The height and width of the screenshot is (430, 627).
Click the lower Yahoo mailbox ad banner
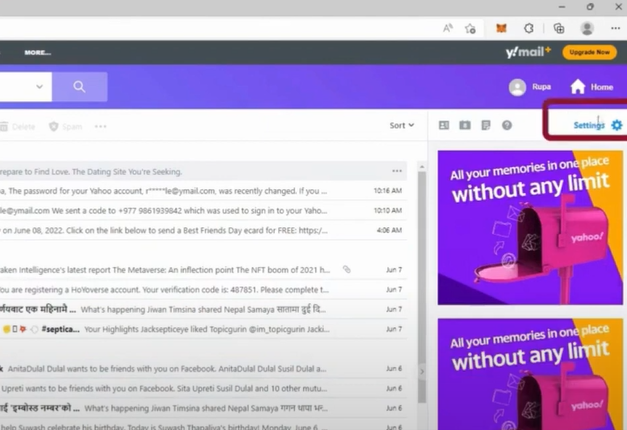[530, 374]
